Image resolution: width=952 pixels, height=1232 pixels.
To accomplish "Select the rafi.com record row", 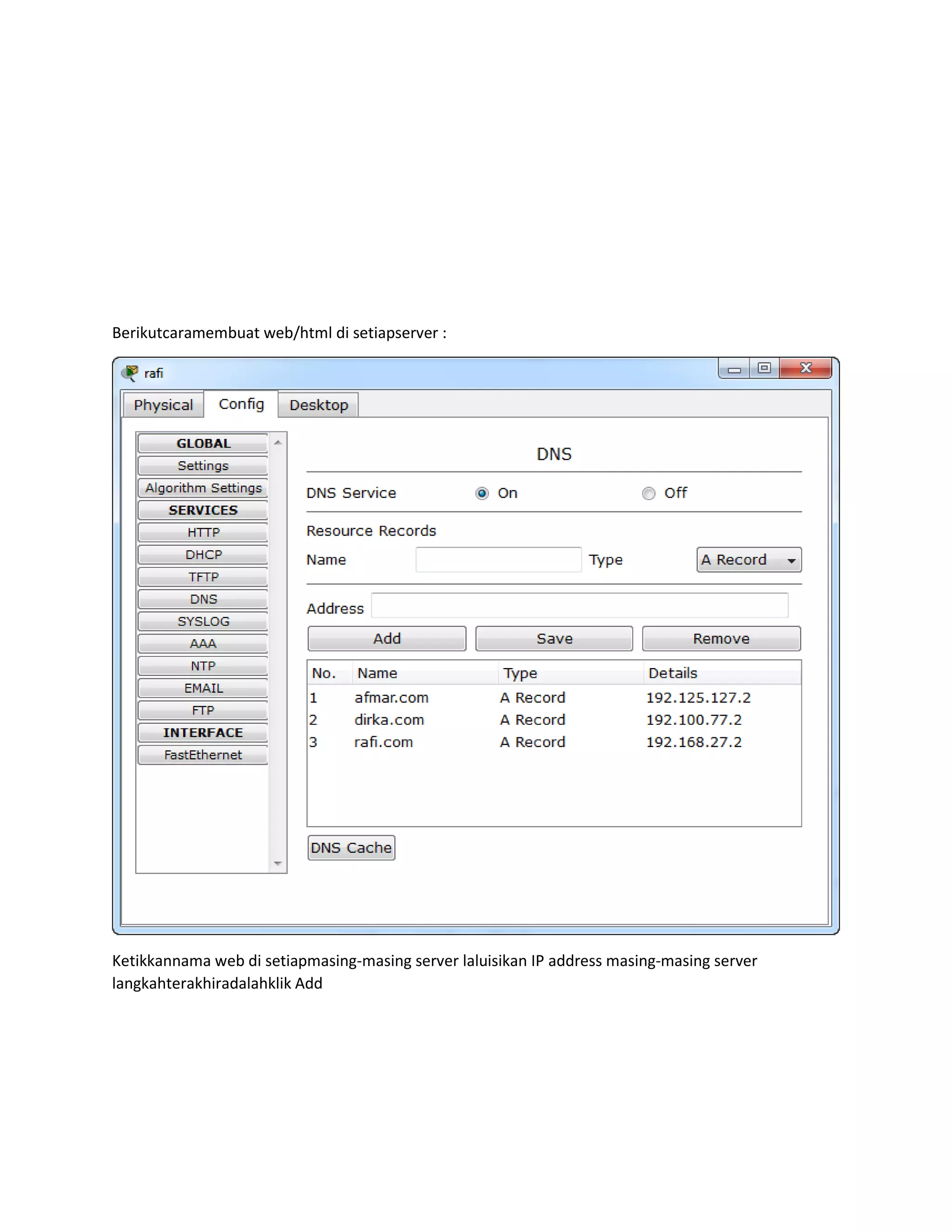I will pos(383,742).
